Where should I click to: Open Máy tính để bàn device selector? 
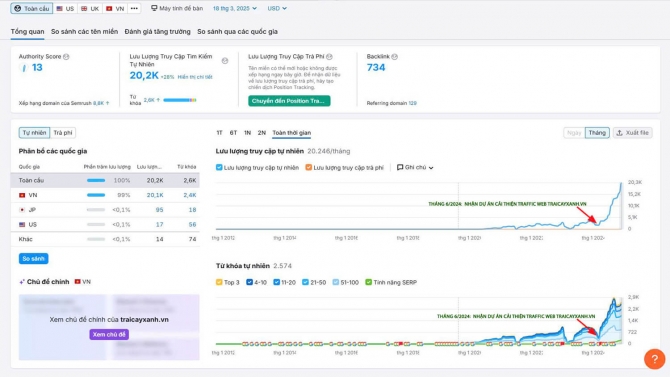click(177, 9)
